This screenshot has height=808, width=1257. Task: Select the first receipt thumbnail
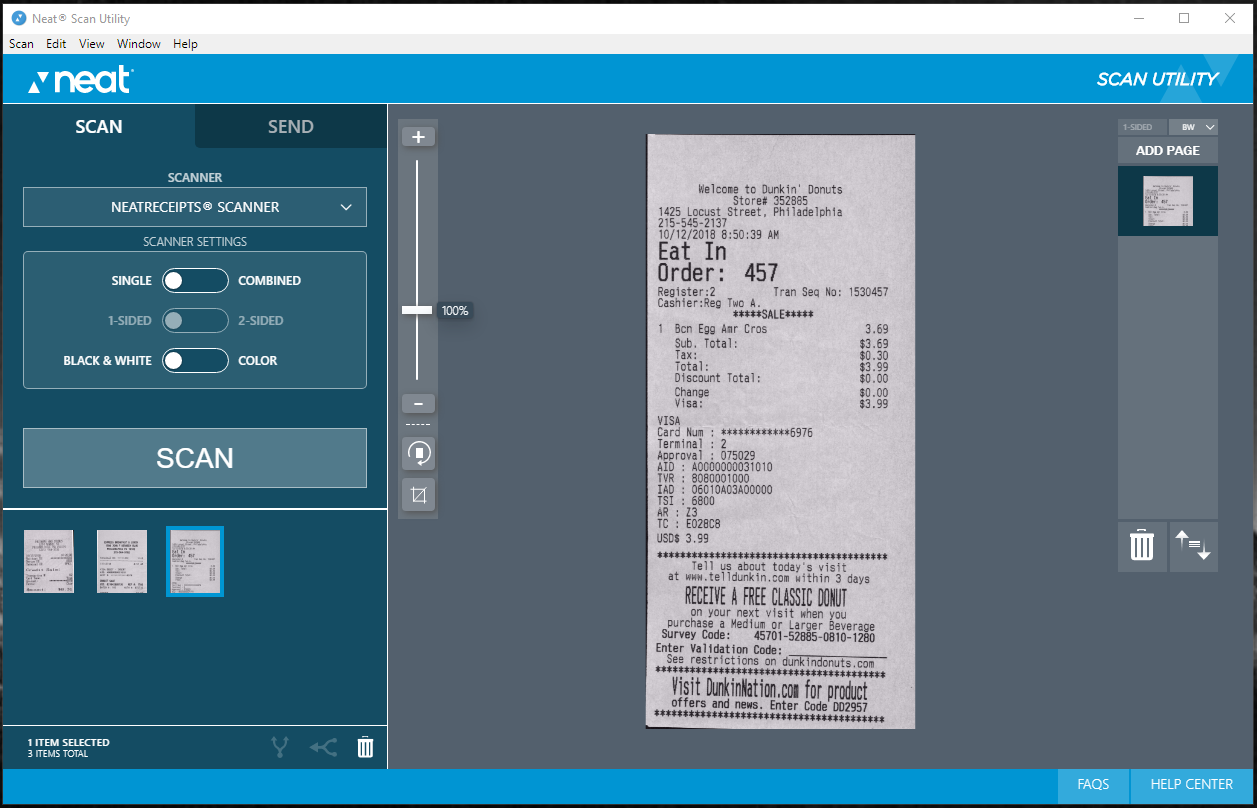(x=49, y=562)
